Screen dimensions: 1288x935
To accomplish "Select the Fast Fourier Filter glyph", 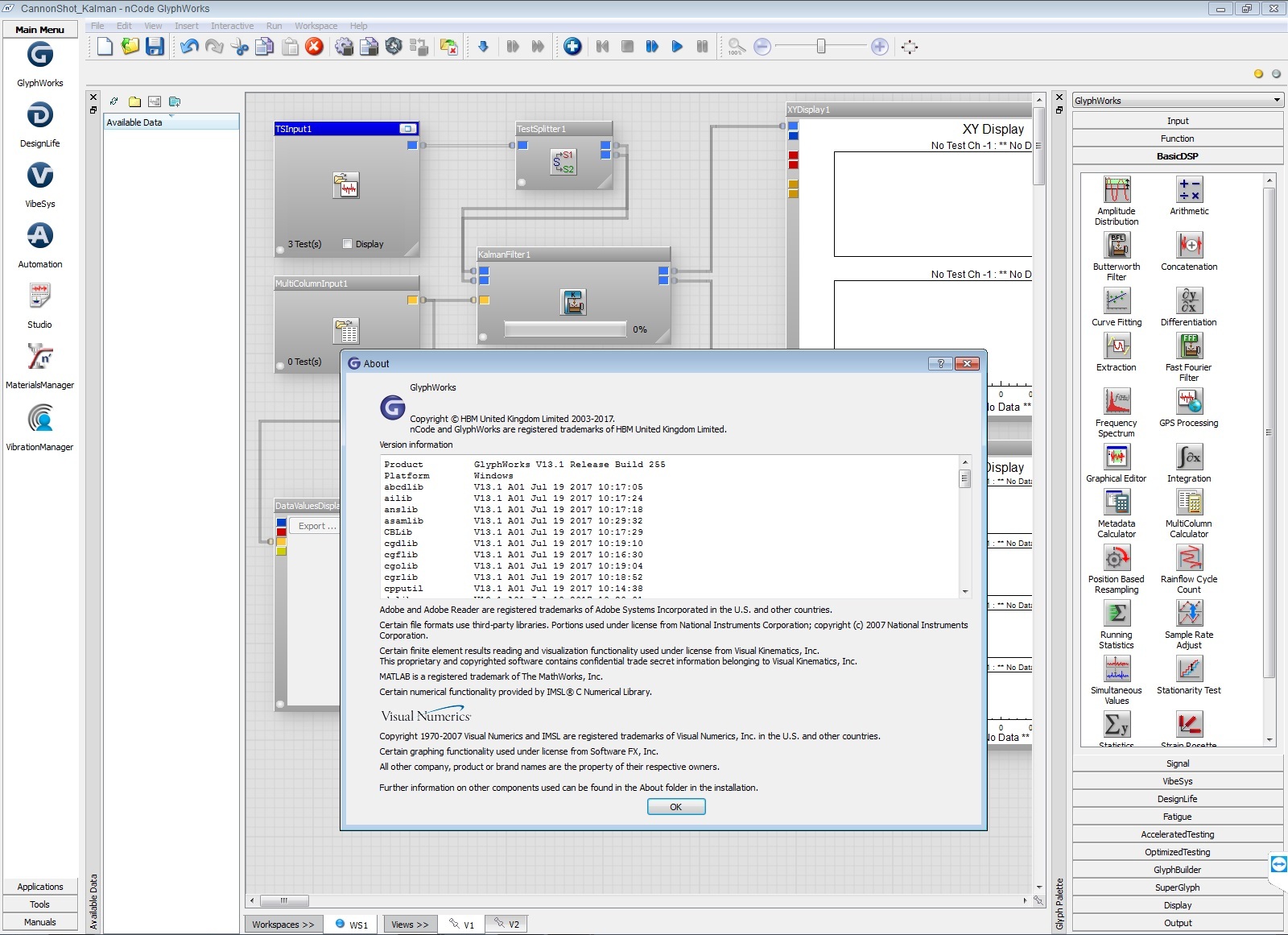I will coord(1189,345).
